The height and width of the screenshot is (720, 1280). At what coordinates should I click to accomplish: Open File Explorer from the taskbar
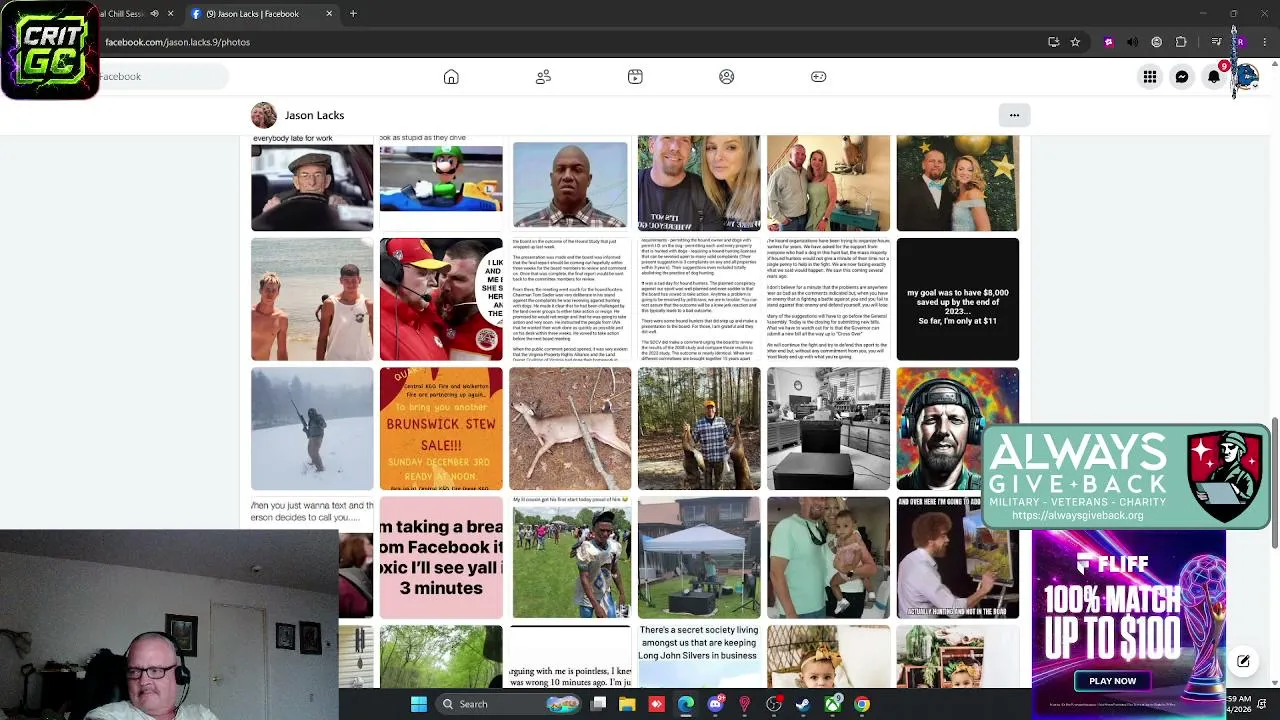coord(627,704)
